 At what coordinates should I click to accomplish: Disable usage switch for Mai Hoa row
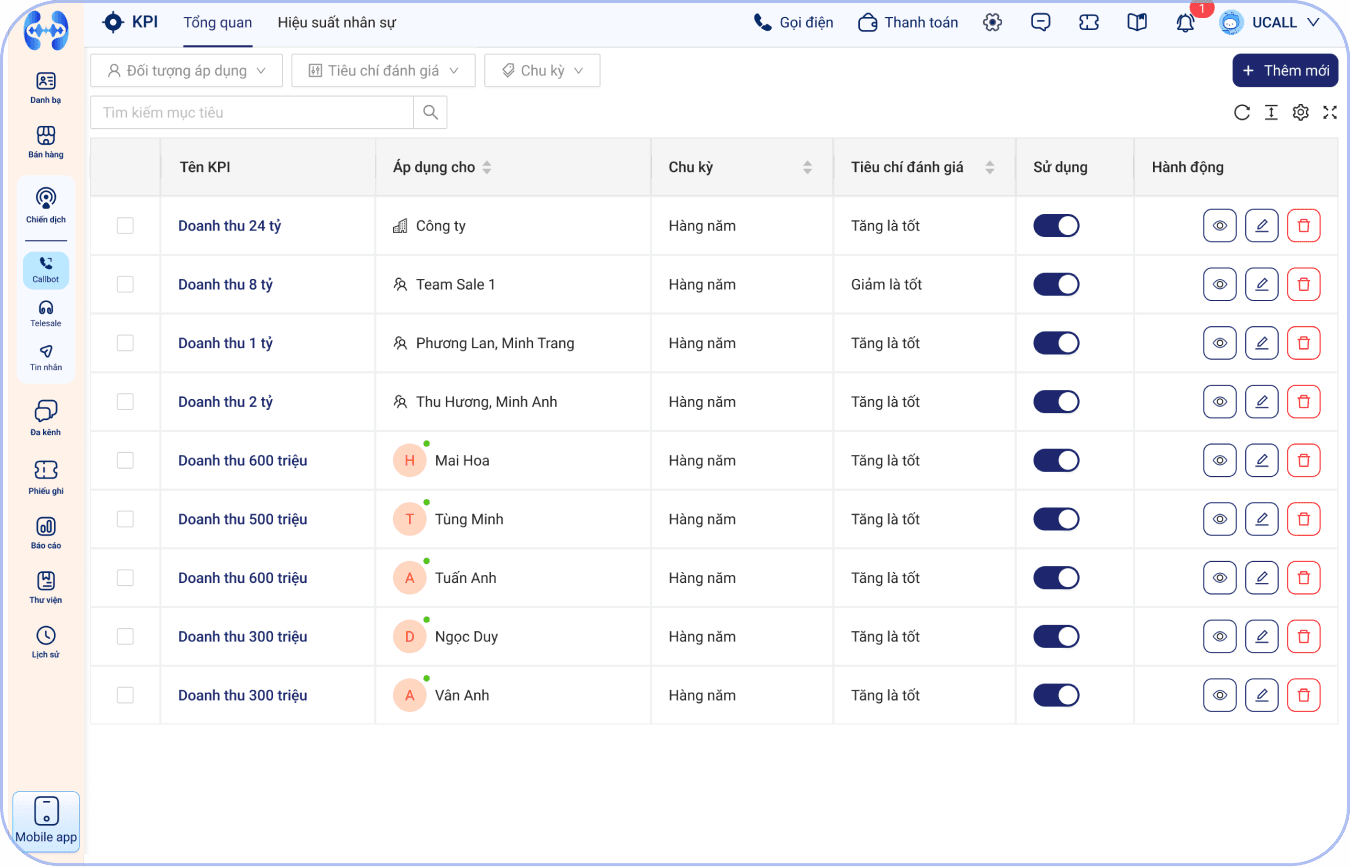(1056, 460)
